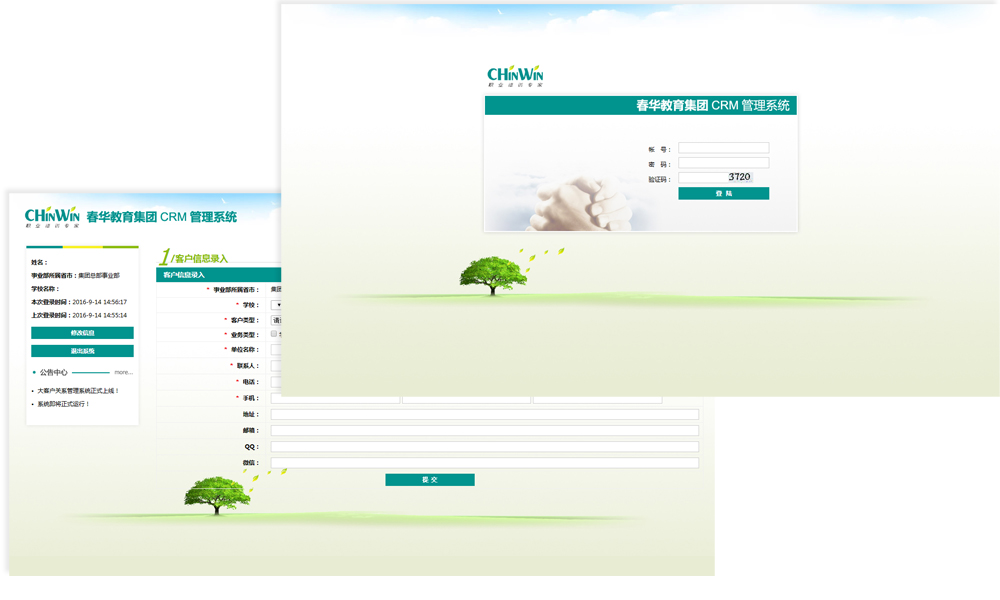Click the green tree below the customer form
1000x600 pixels.
217,494
